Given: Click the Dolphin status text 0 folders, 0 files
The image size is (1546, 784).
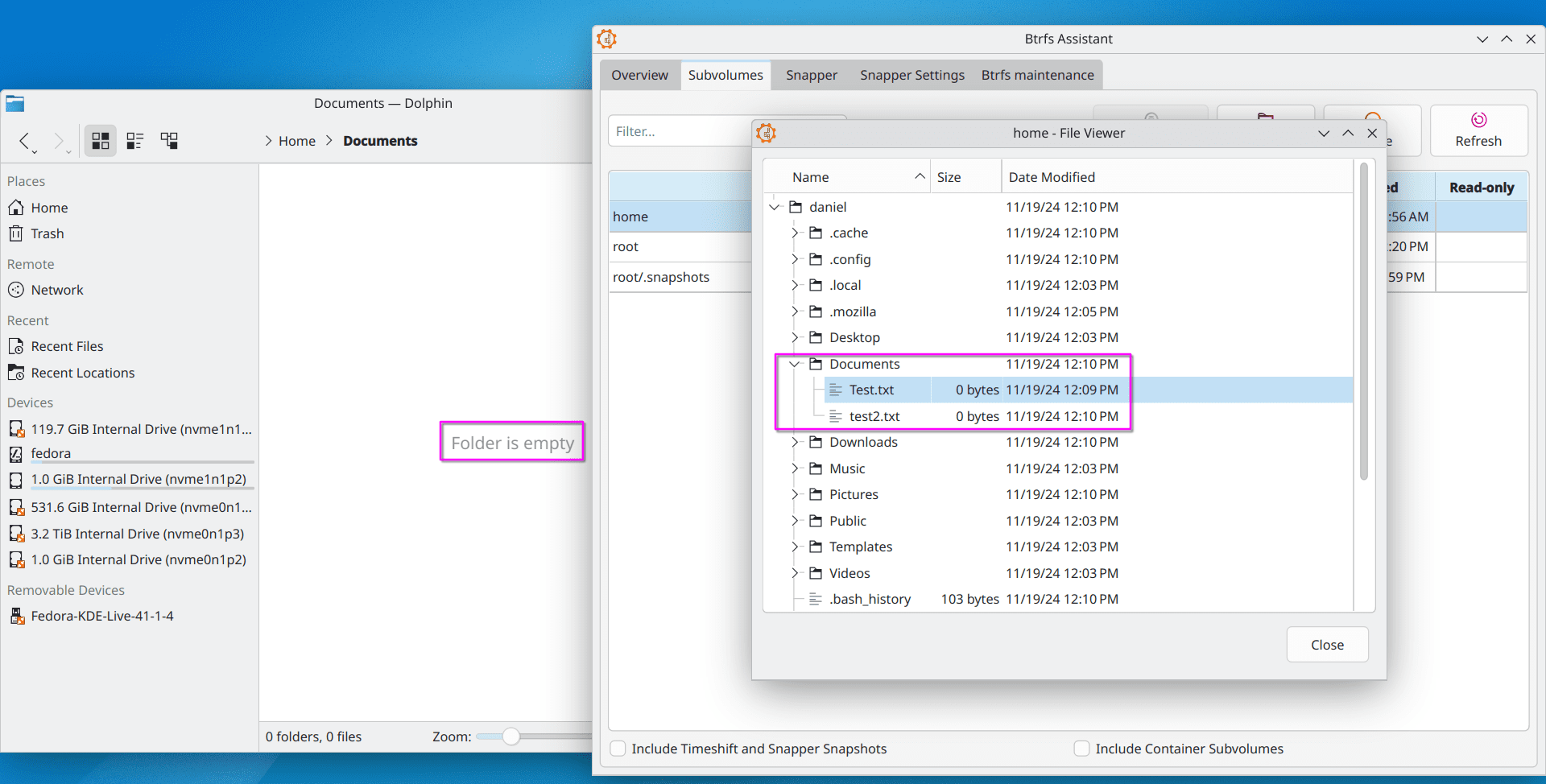Looking at the screenshot, I should (313, 737).
